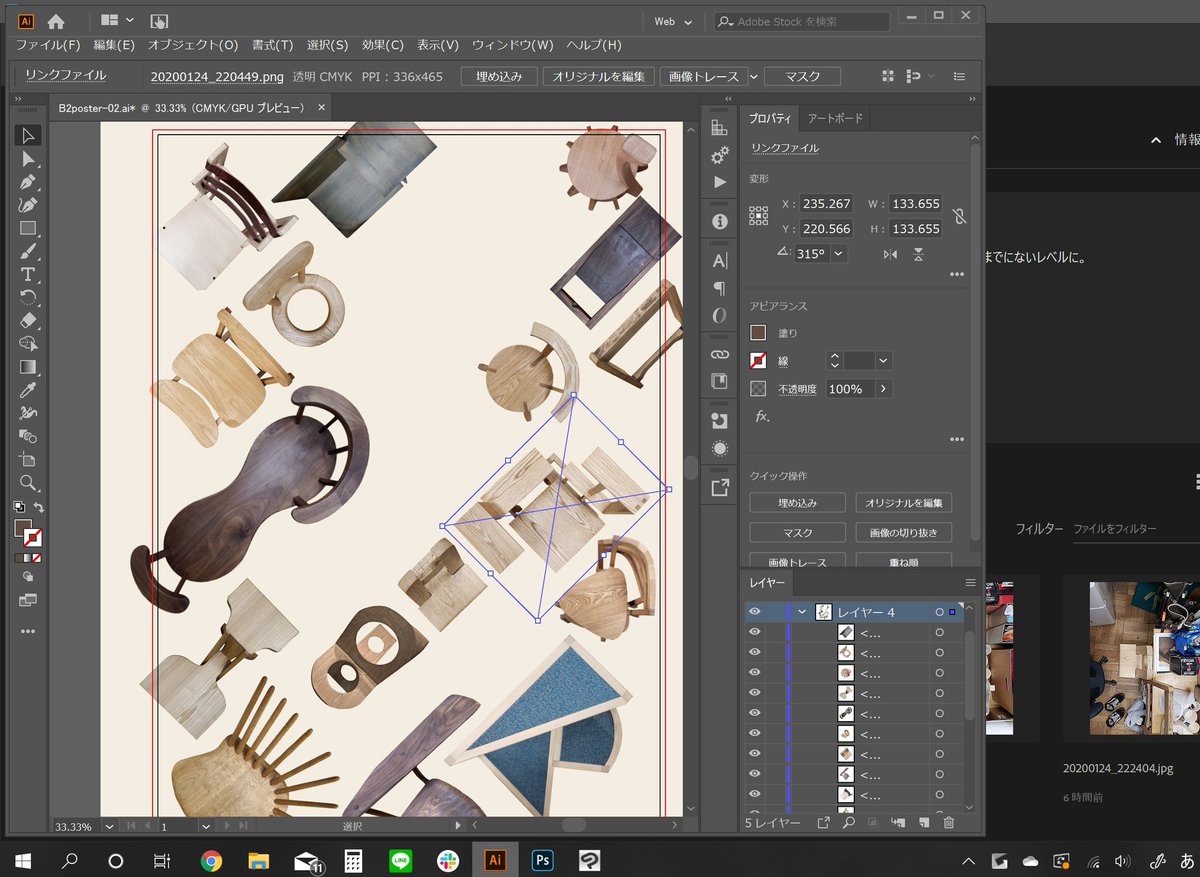Open the rotation angle dropdown

(838, 254)
